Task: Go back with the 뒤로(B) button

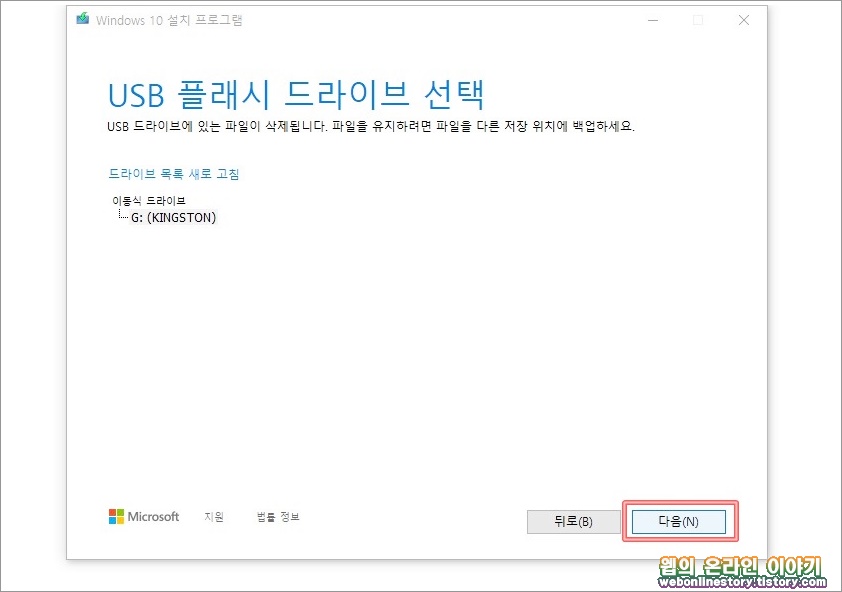Action: click(574, 522)
